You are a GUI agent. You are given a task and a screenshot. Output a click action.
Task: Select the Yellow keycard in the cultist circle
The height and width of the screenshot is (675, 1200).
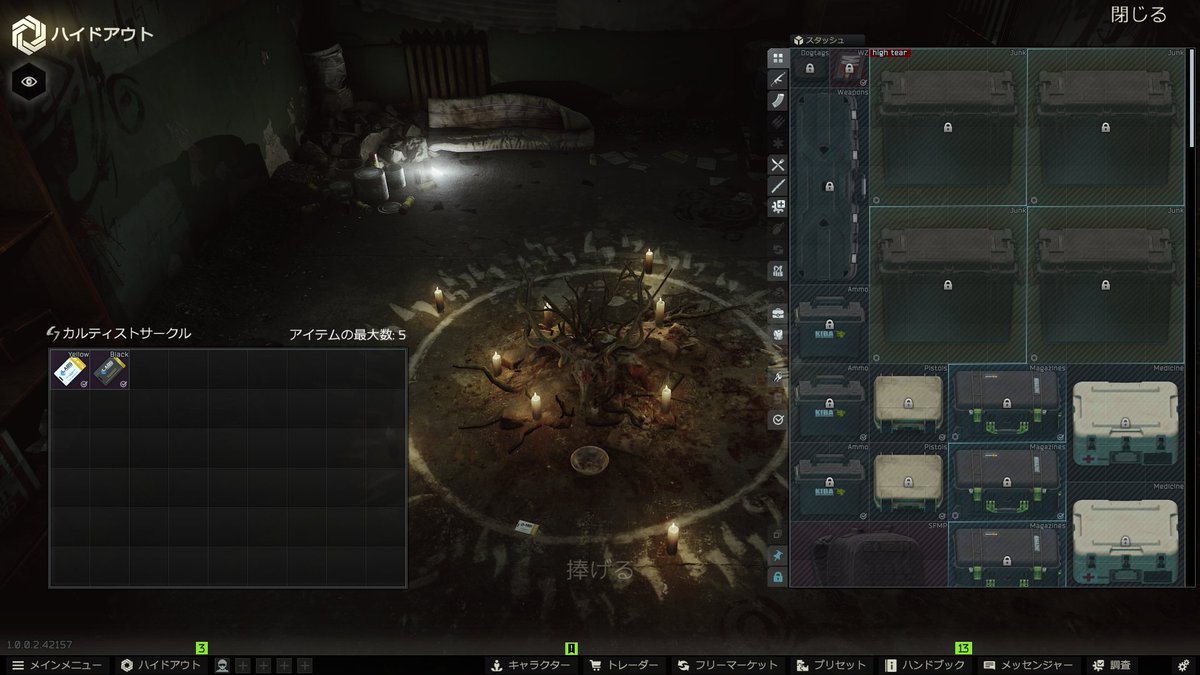click(x=70, y=369)
